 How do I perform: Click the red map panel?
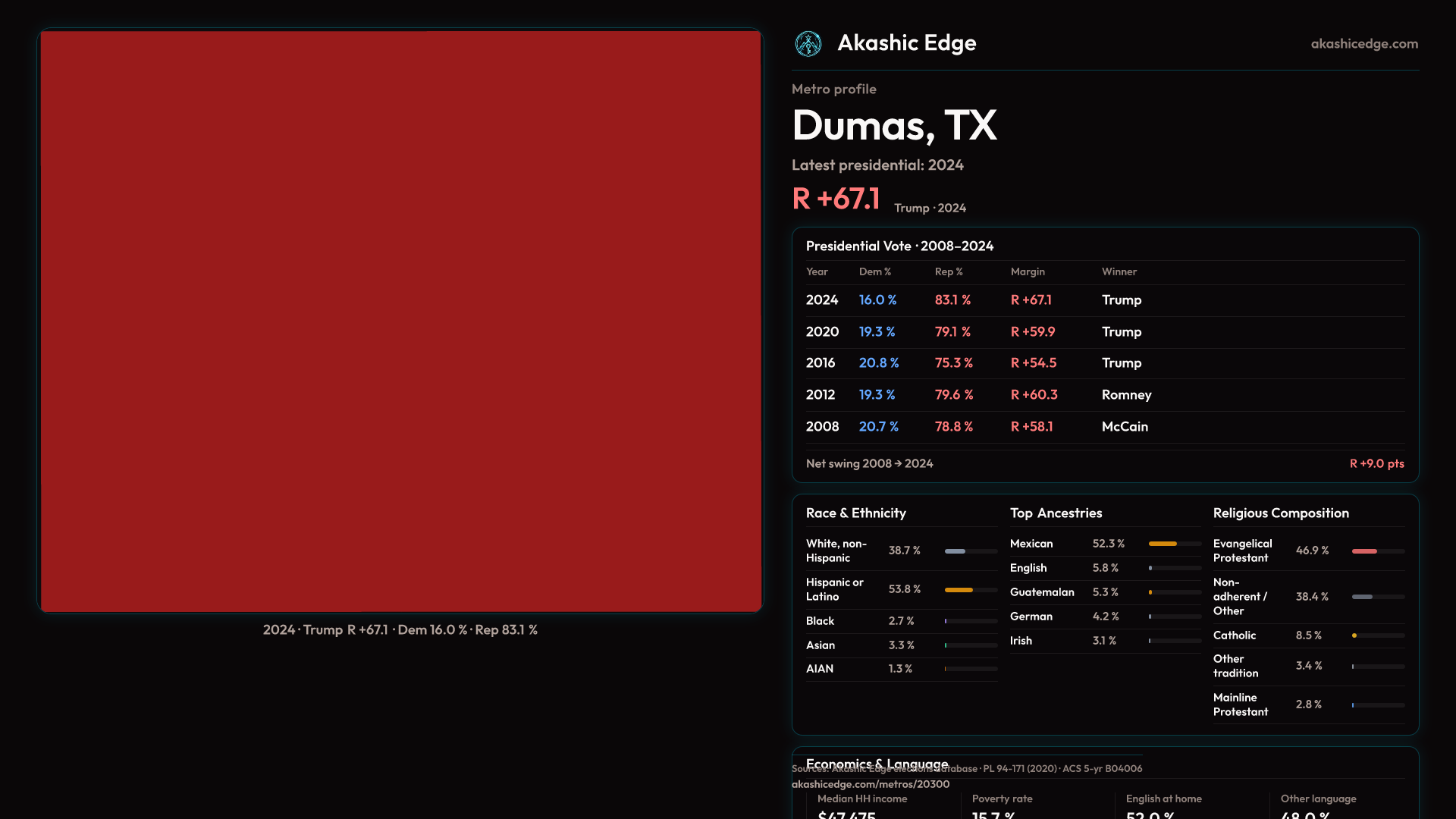(x=400, y=321)
